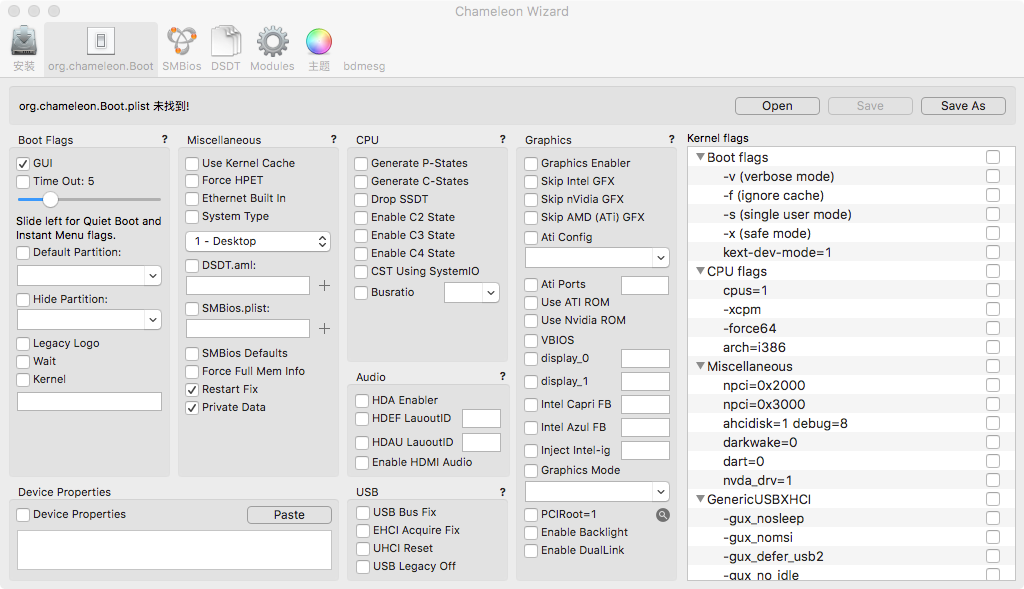Open the System Type '1 - Desktop' selector

click(258, 241)
